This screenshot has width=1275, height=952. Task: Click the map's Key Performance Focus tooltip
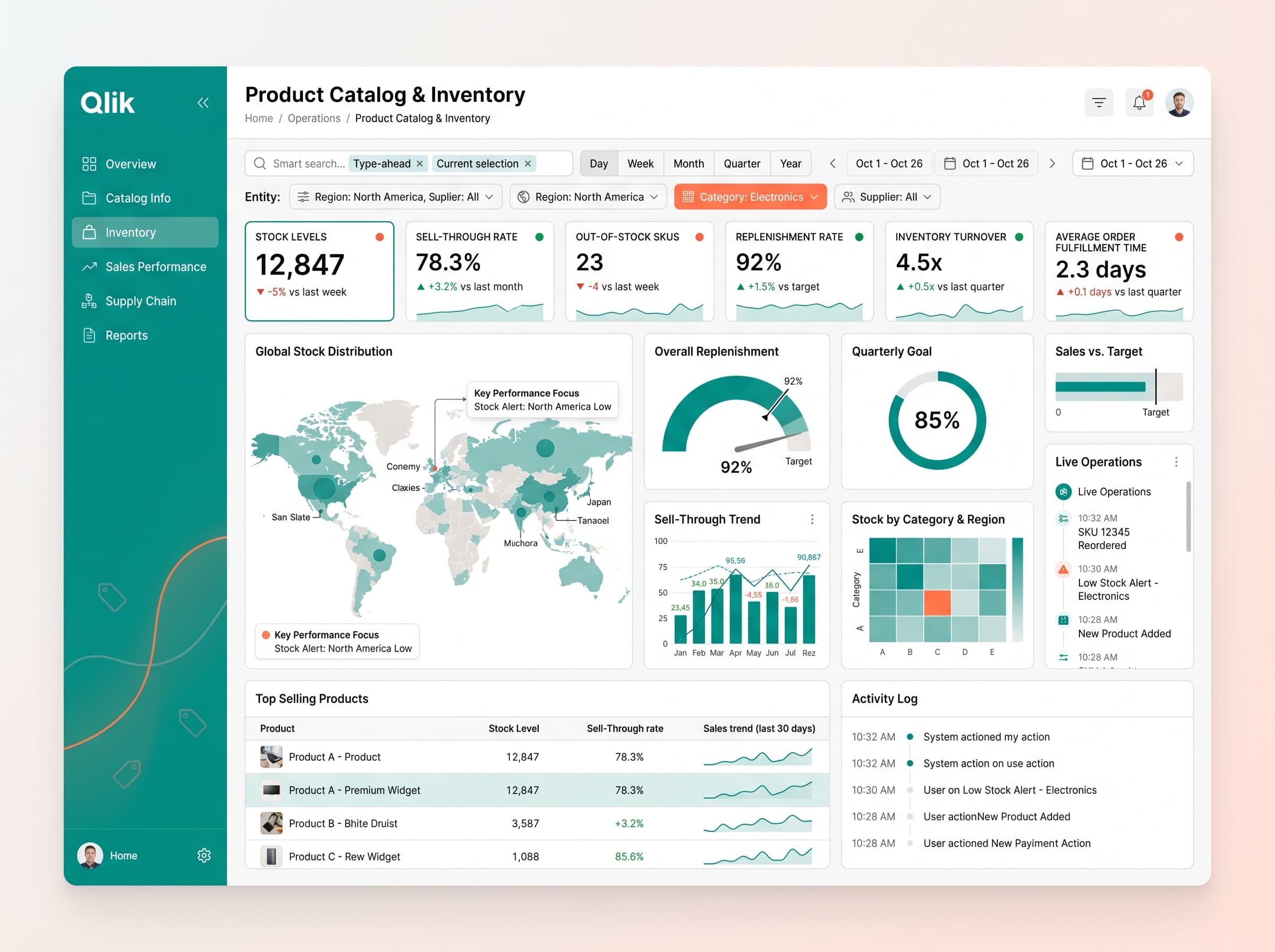(x=542, y=399)
